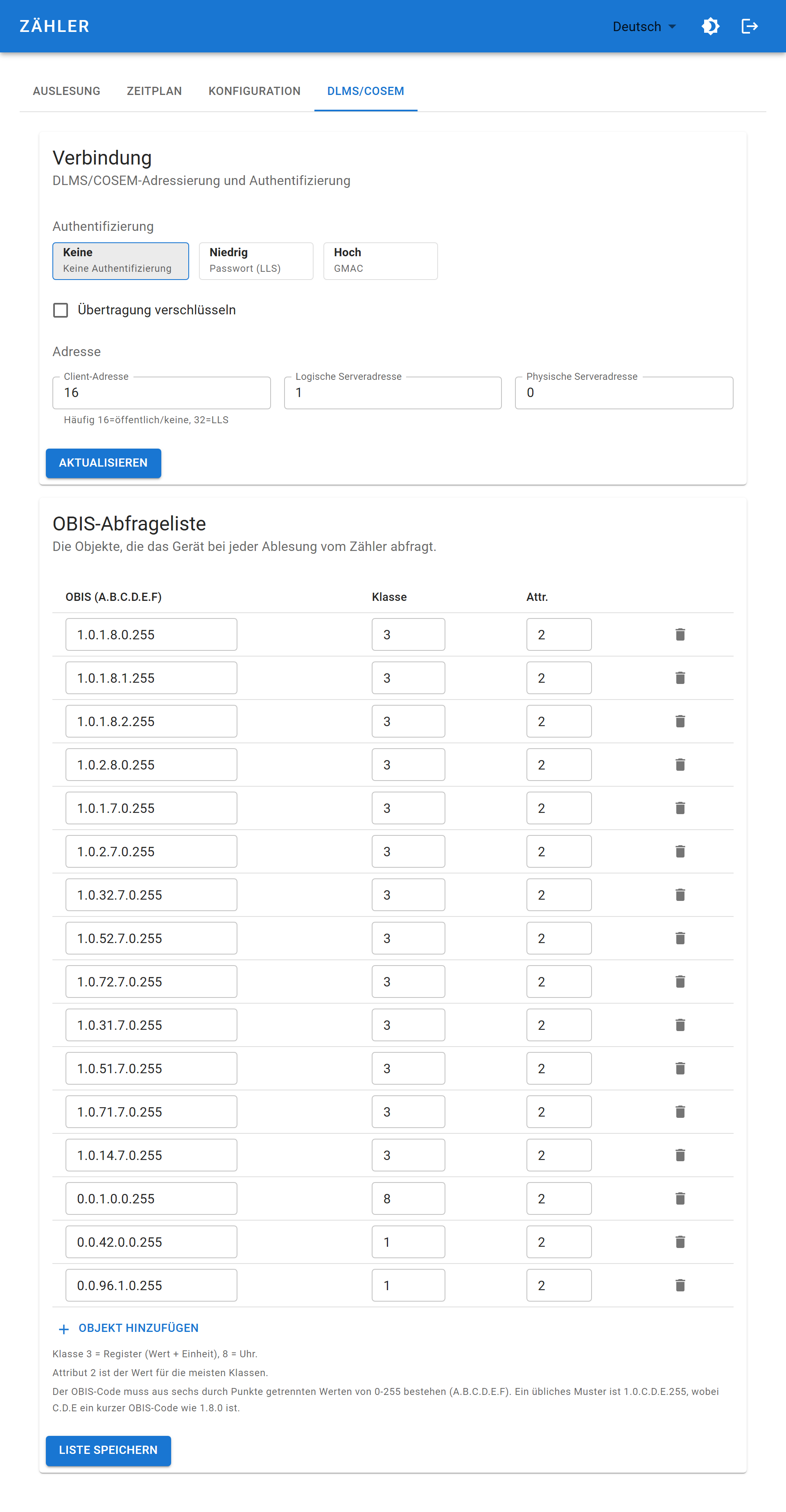Delete the 1.0.14.7.0.255 row

[680, 1156]
